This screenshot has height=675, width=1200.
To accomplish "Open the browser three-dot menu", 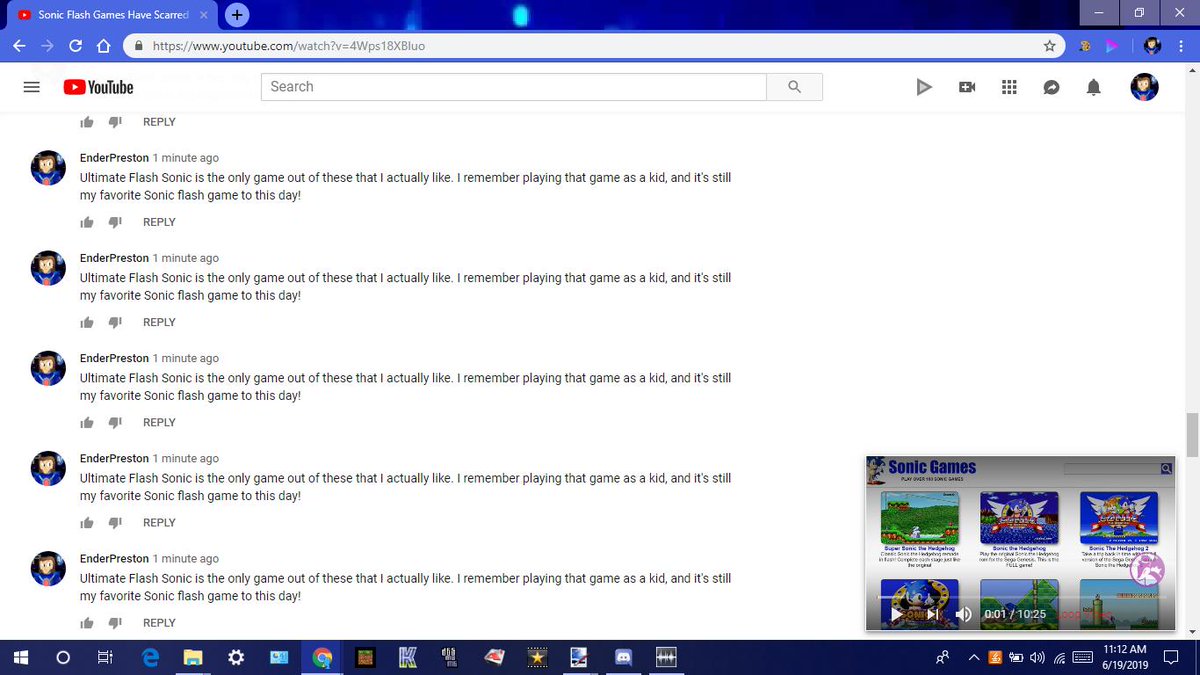I will tap(1181, 46).
